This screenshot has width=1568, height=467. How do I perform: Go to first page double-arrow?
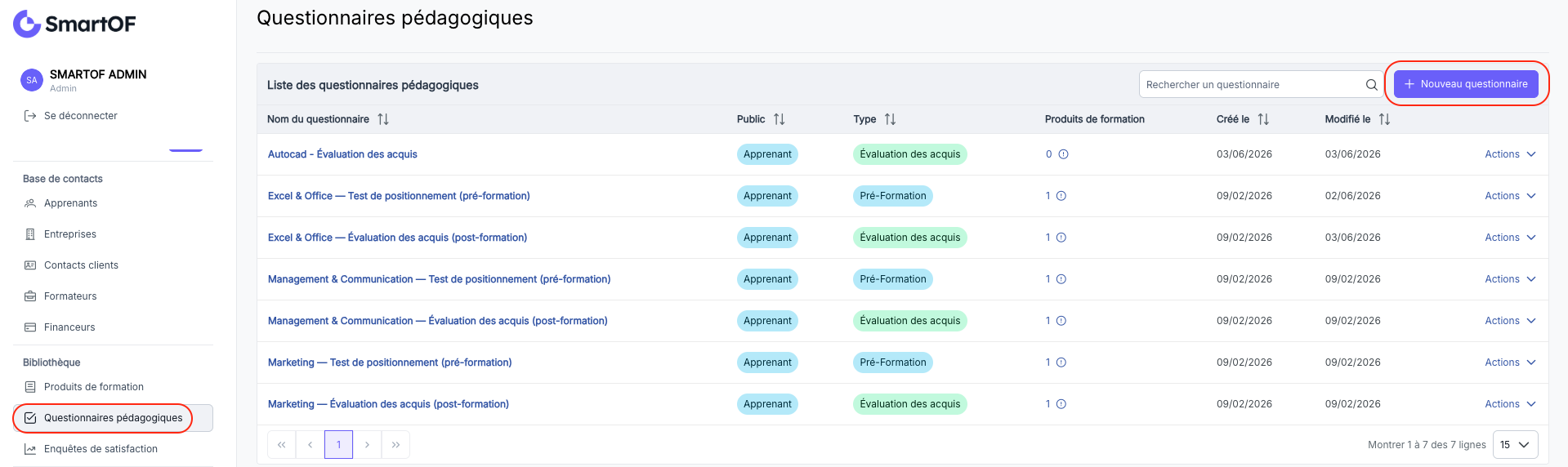pos(282,445)
